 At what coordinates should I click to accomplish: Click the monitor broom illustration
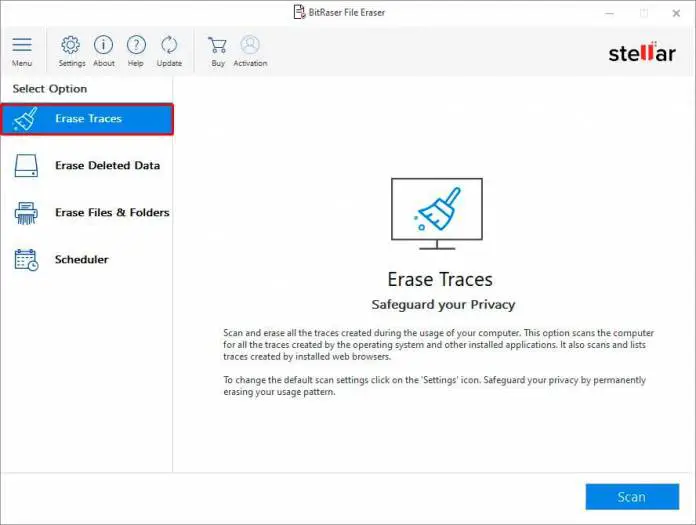(x=437, y=213)
